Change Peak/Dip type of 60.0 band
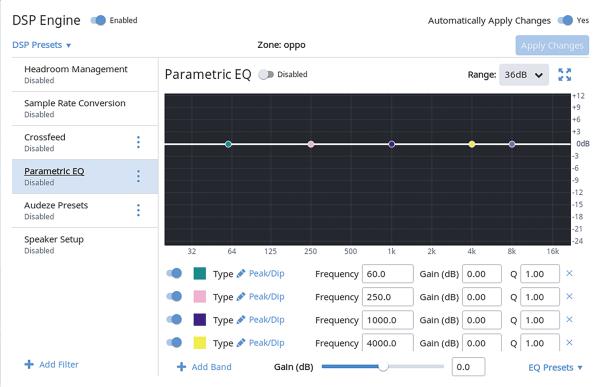The image size is (600, 387). [266, 273]
